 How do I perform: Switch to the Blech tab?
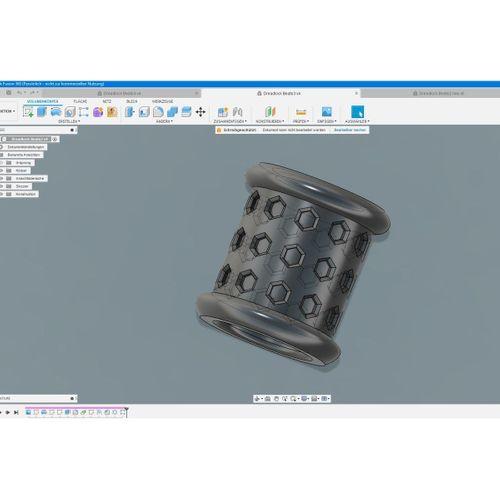click(x=132, y=101)
